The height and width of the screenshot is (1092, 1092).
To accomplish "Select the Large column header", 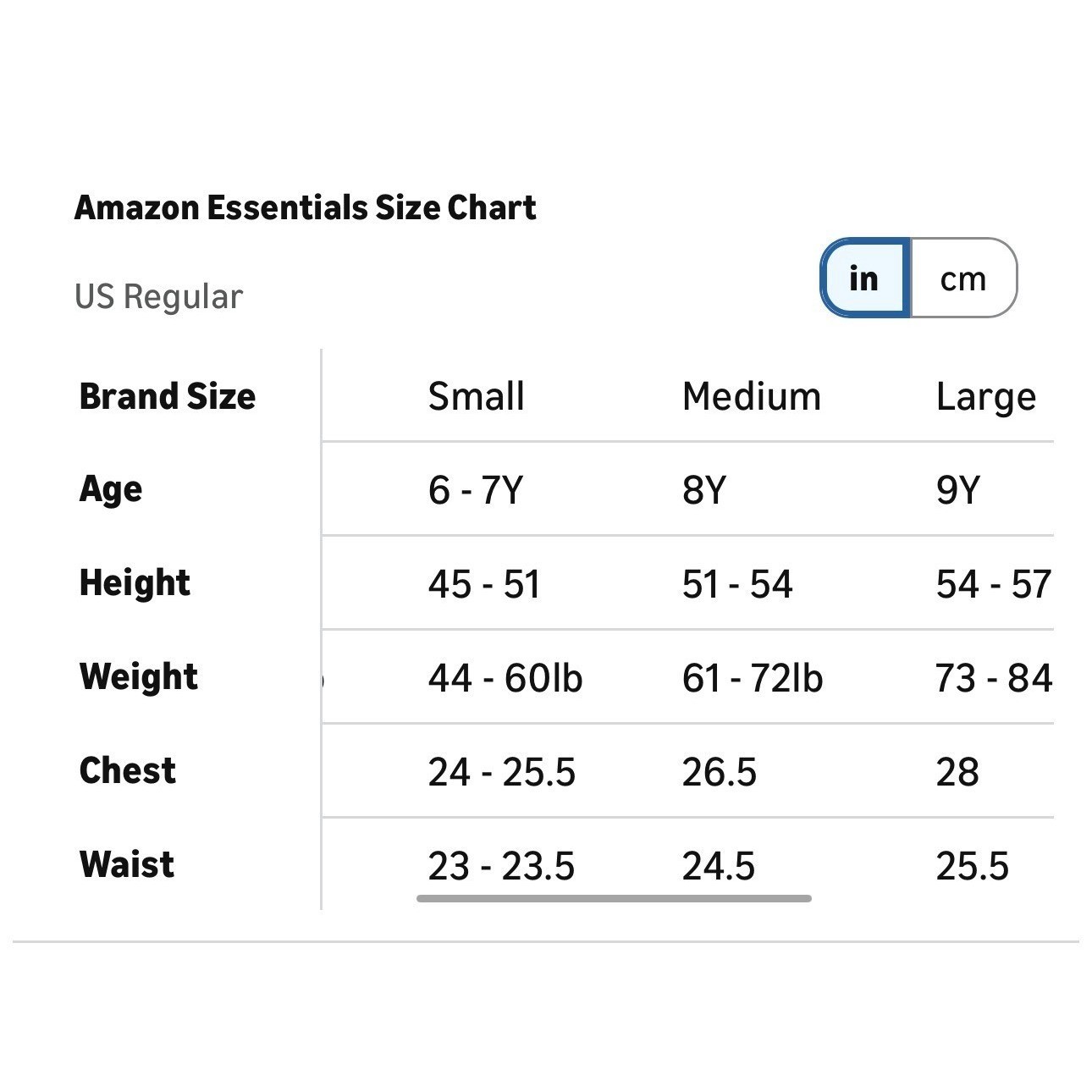I will (985, 396).
